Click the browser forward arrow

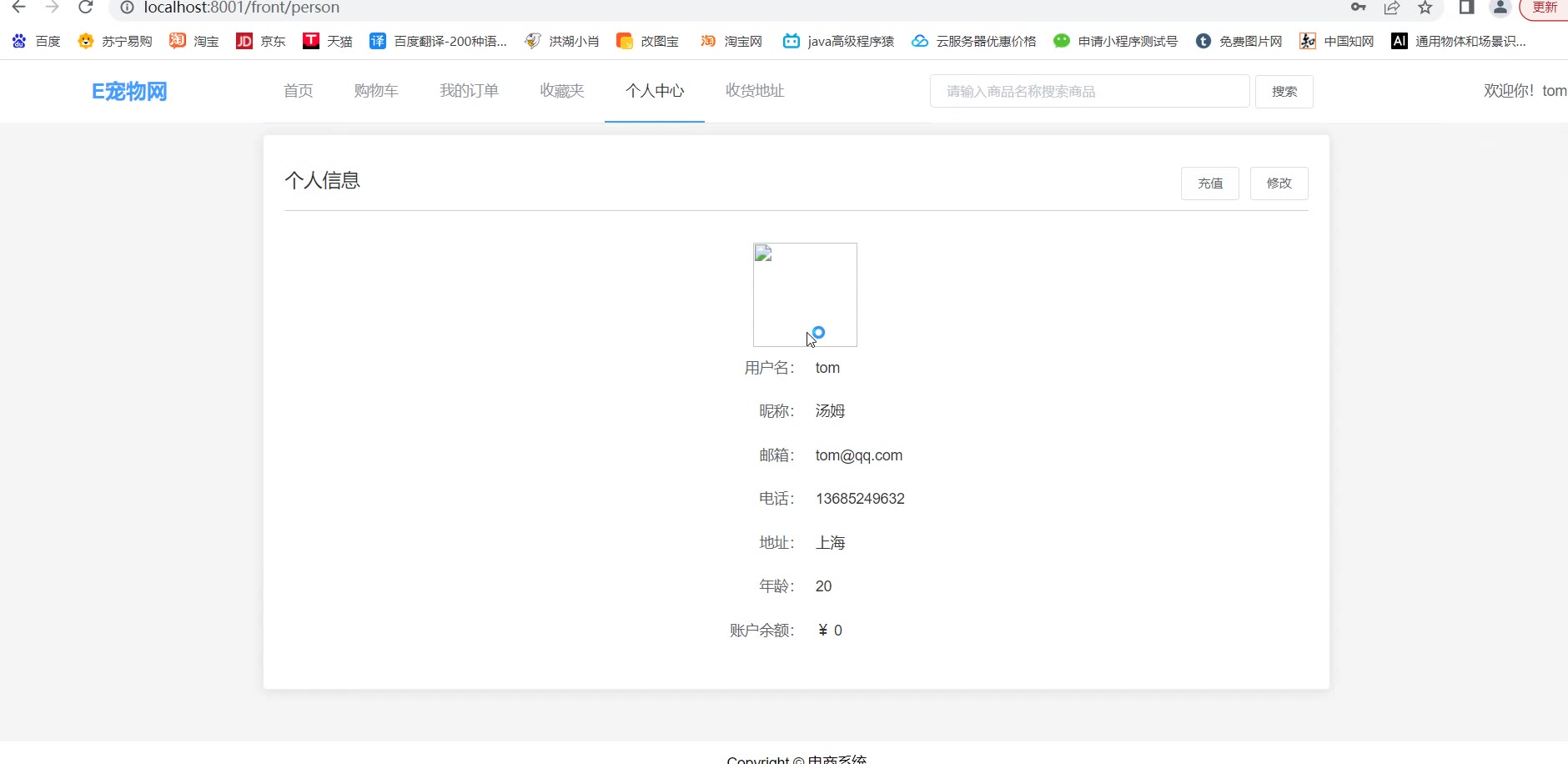click(x=52, y=8)
